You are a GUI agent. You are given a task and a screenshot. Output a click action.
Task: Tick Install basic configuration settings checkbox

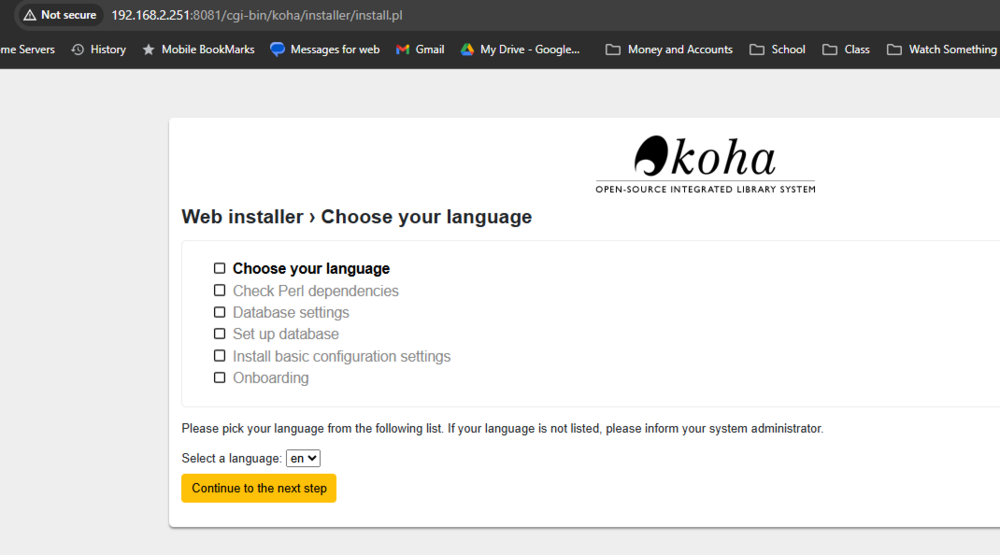pyautogui.click(x=219, y=356)
